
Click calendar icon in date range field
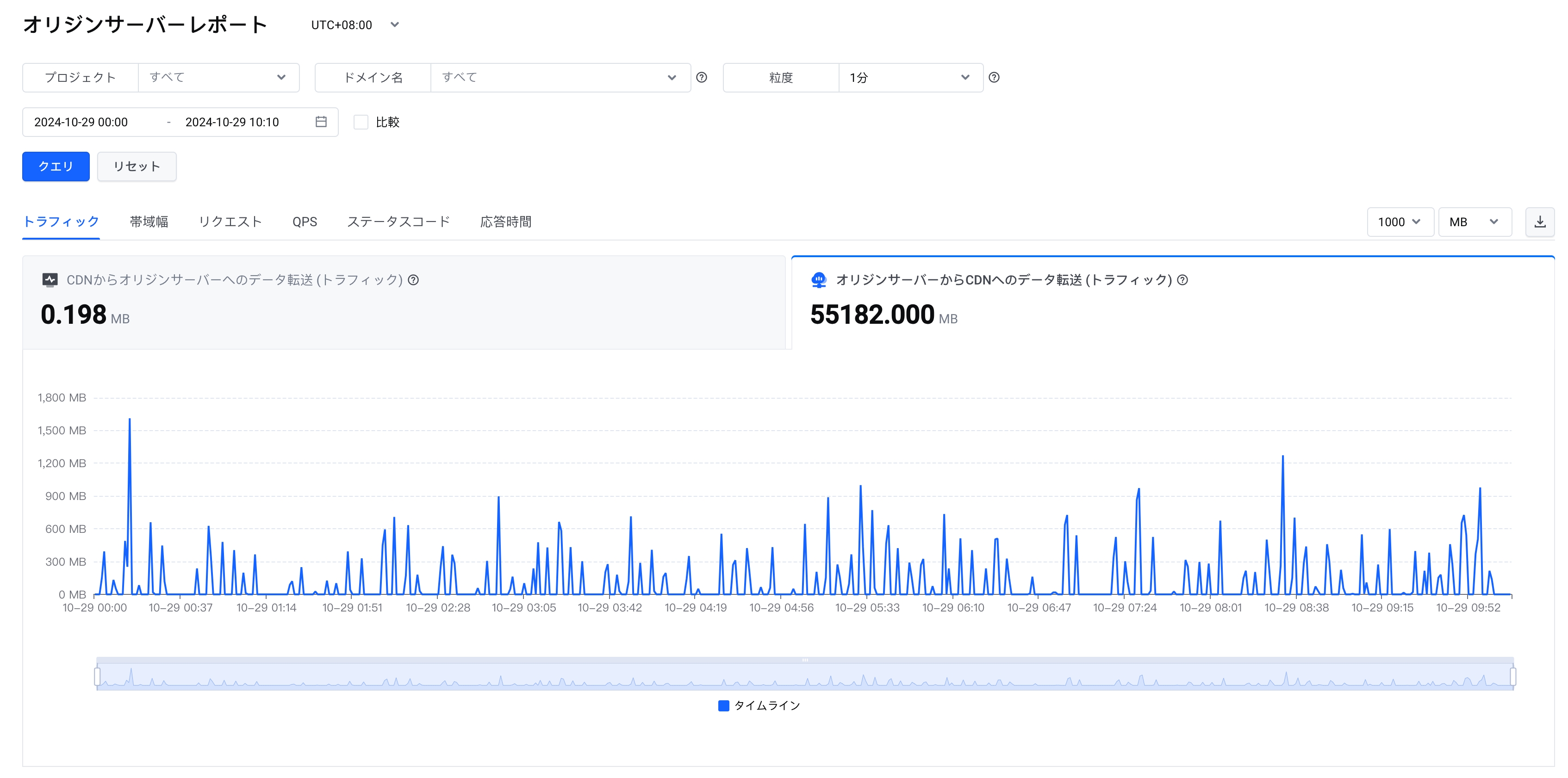[x=321, y=122]
